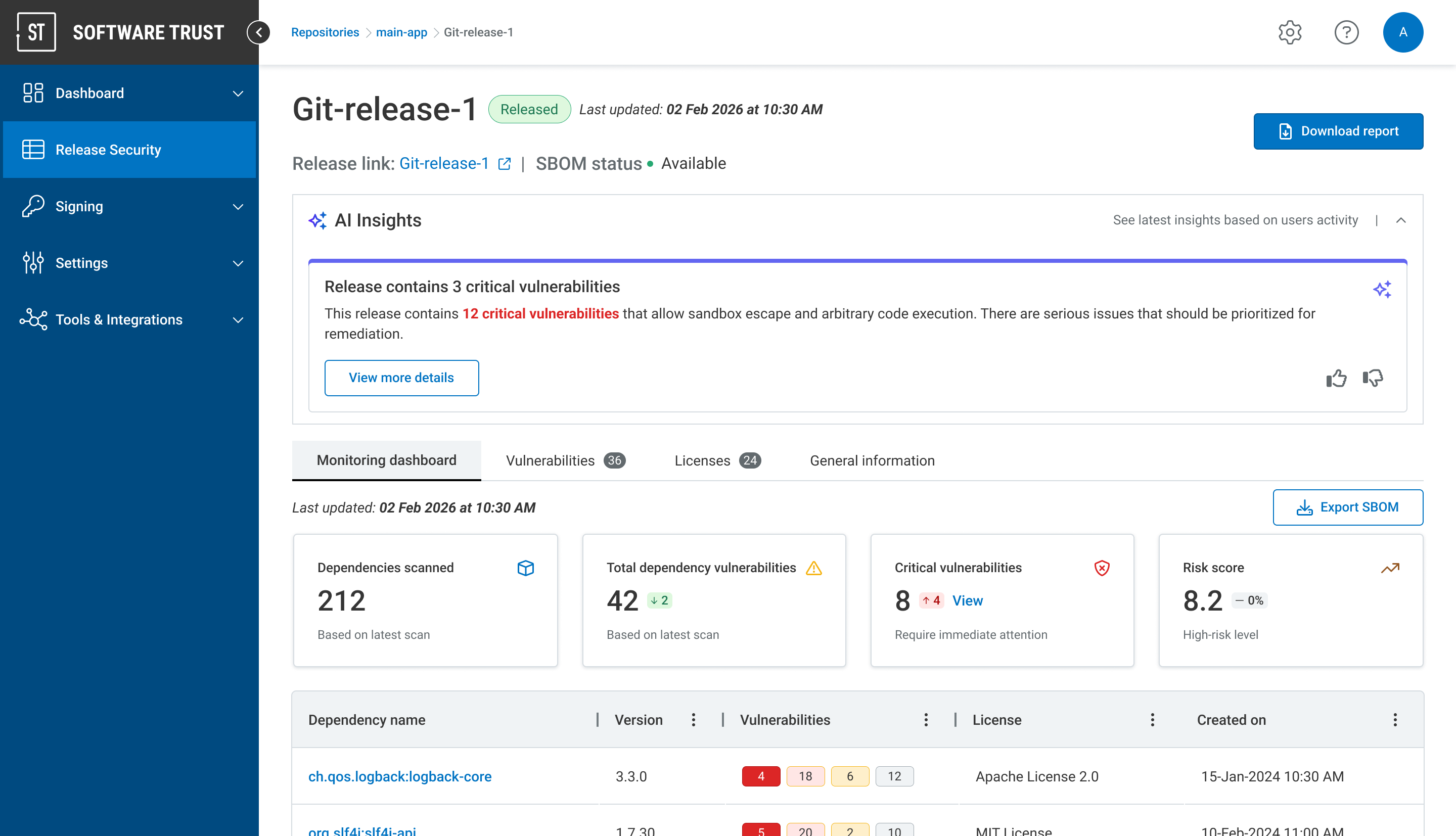Click red critical badge 4 for logback-core

coord(761,776)
